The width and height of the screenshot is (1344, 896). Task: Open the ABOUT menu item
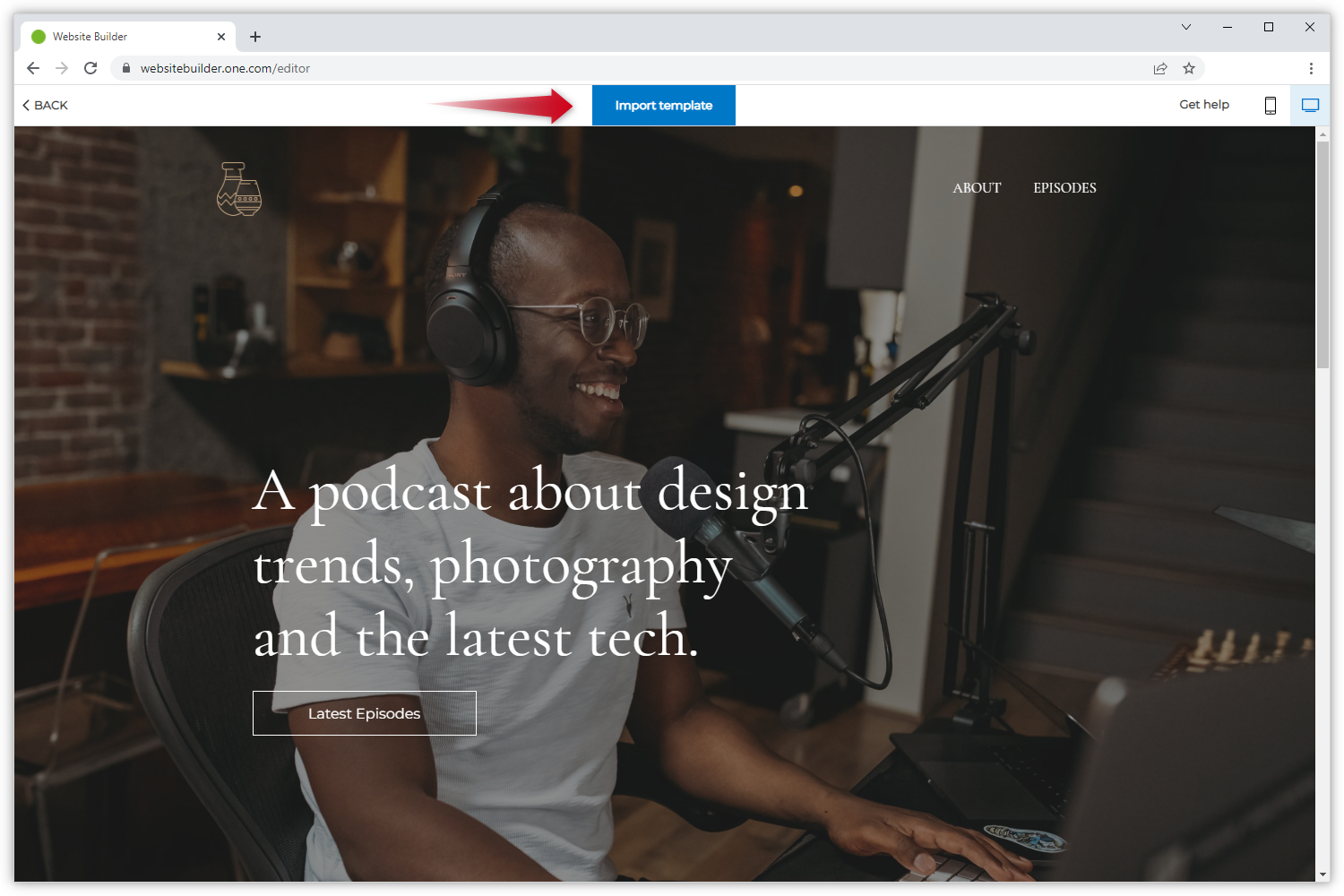(977, 188)
